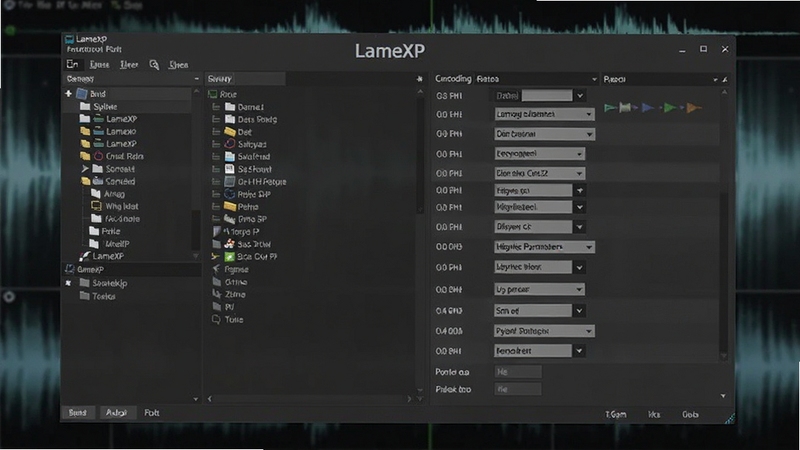Open the Damel folder in the middle list
The image size is (800, 450).
[x=244, y=107]
